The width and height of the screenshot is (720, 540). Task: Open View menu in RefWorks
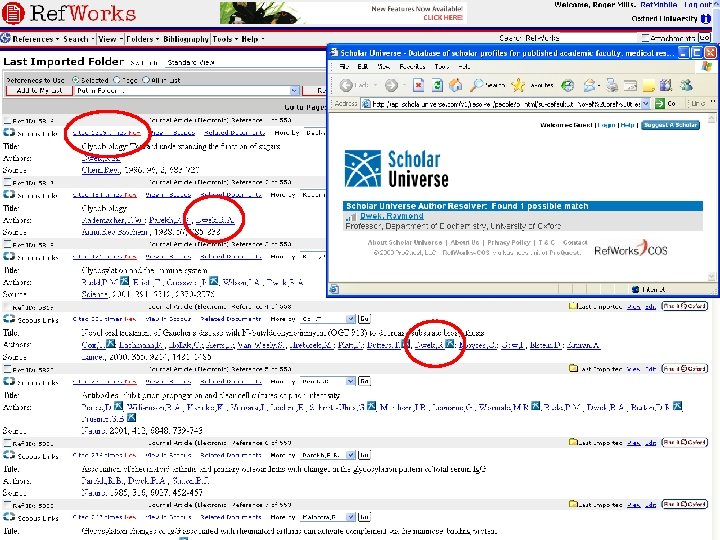[x=110, y=39]
